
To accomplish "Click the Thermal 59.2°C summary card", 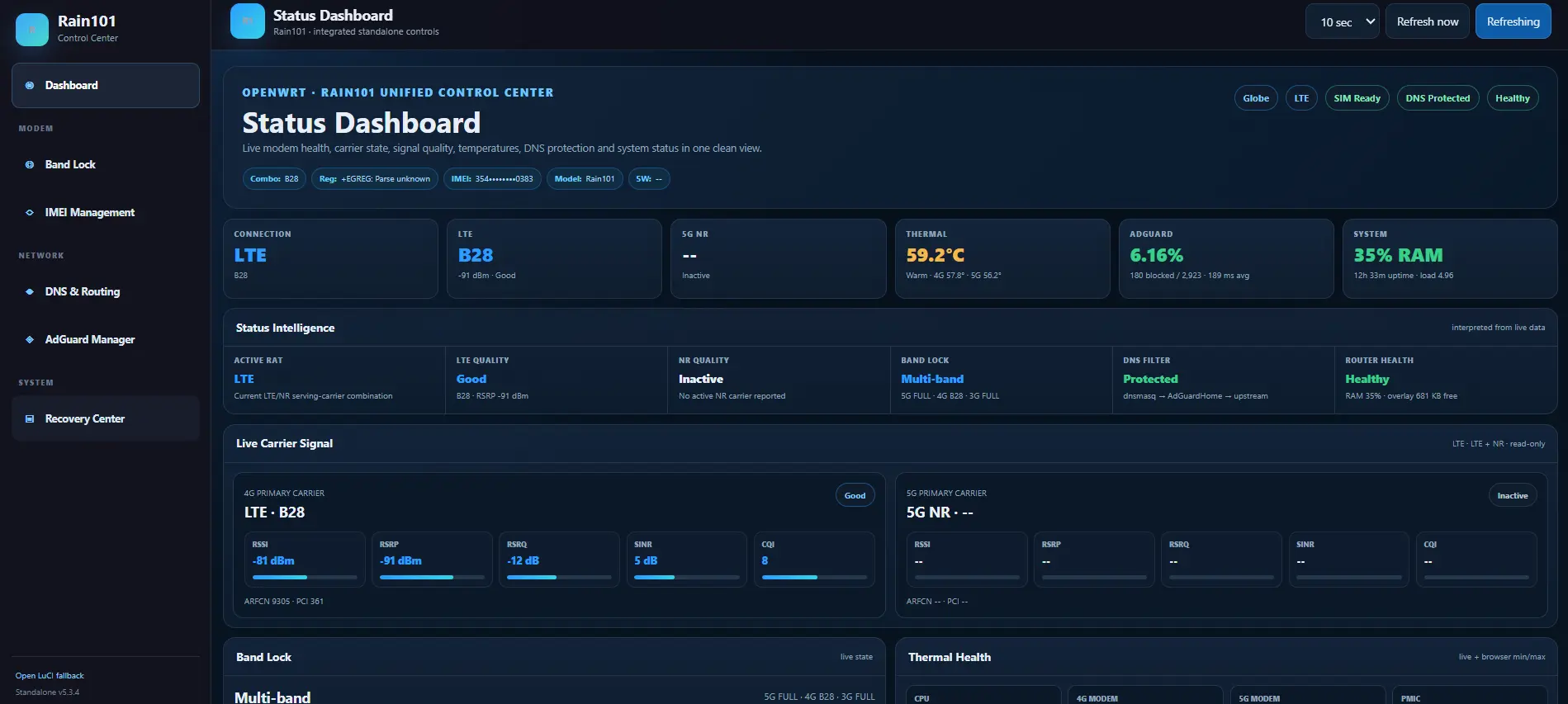I will 1002,258.
